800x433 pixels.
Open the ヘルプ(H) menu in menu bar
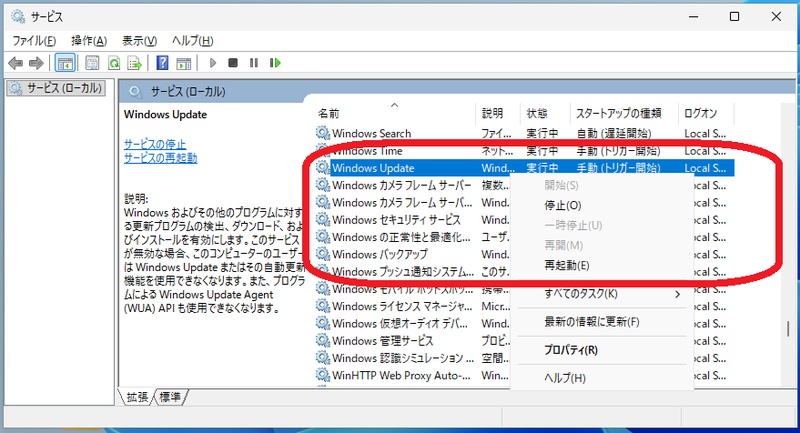tap(192, 41)
